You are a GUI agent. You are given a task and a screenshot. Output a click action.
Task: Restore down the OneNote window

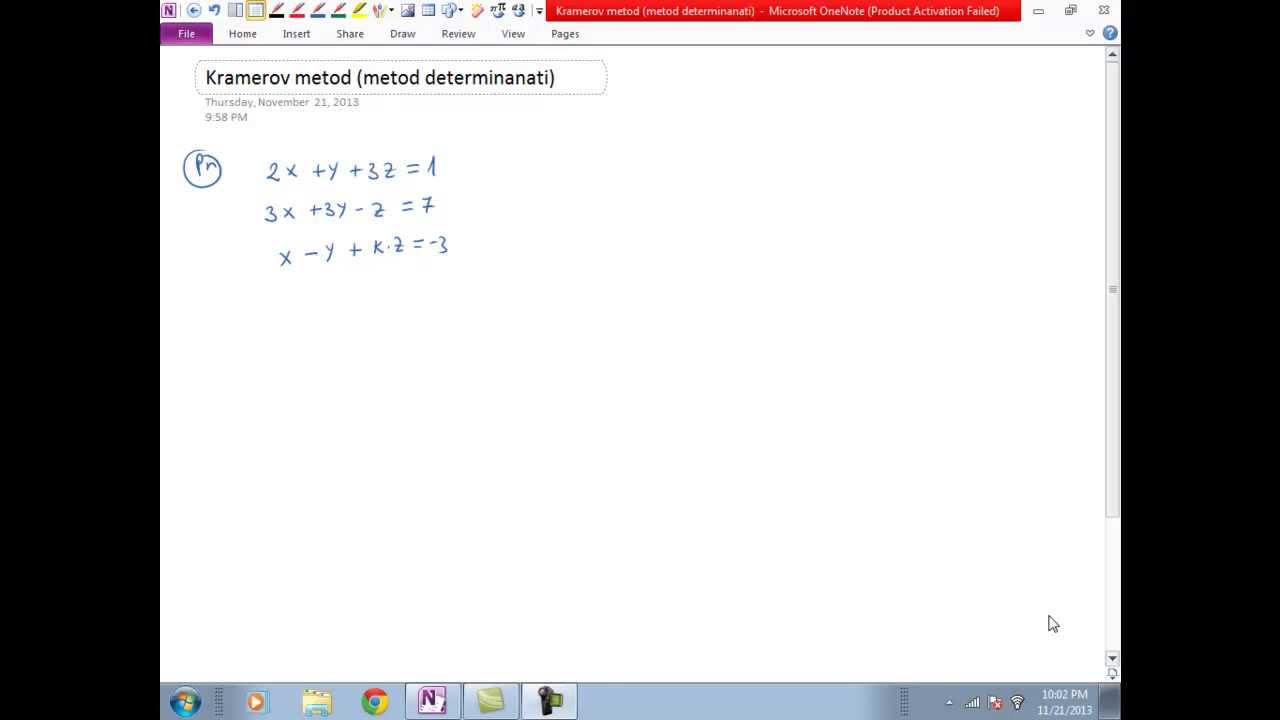[1071, 10]
